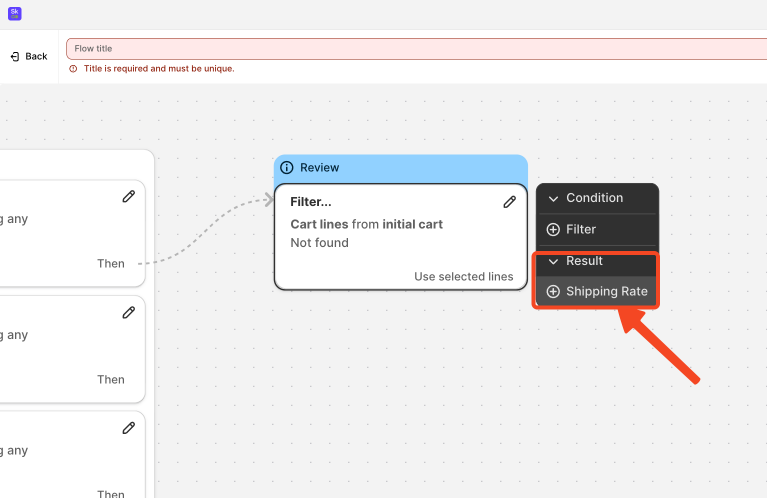767x498 pixels.
Task: Select the 'Use selected lines' output
Action: [463, 276]
